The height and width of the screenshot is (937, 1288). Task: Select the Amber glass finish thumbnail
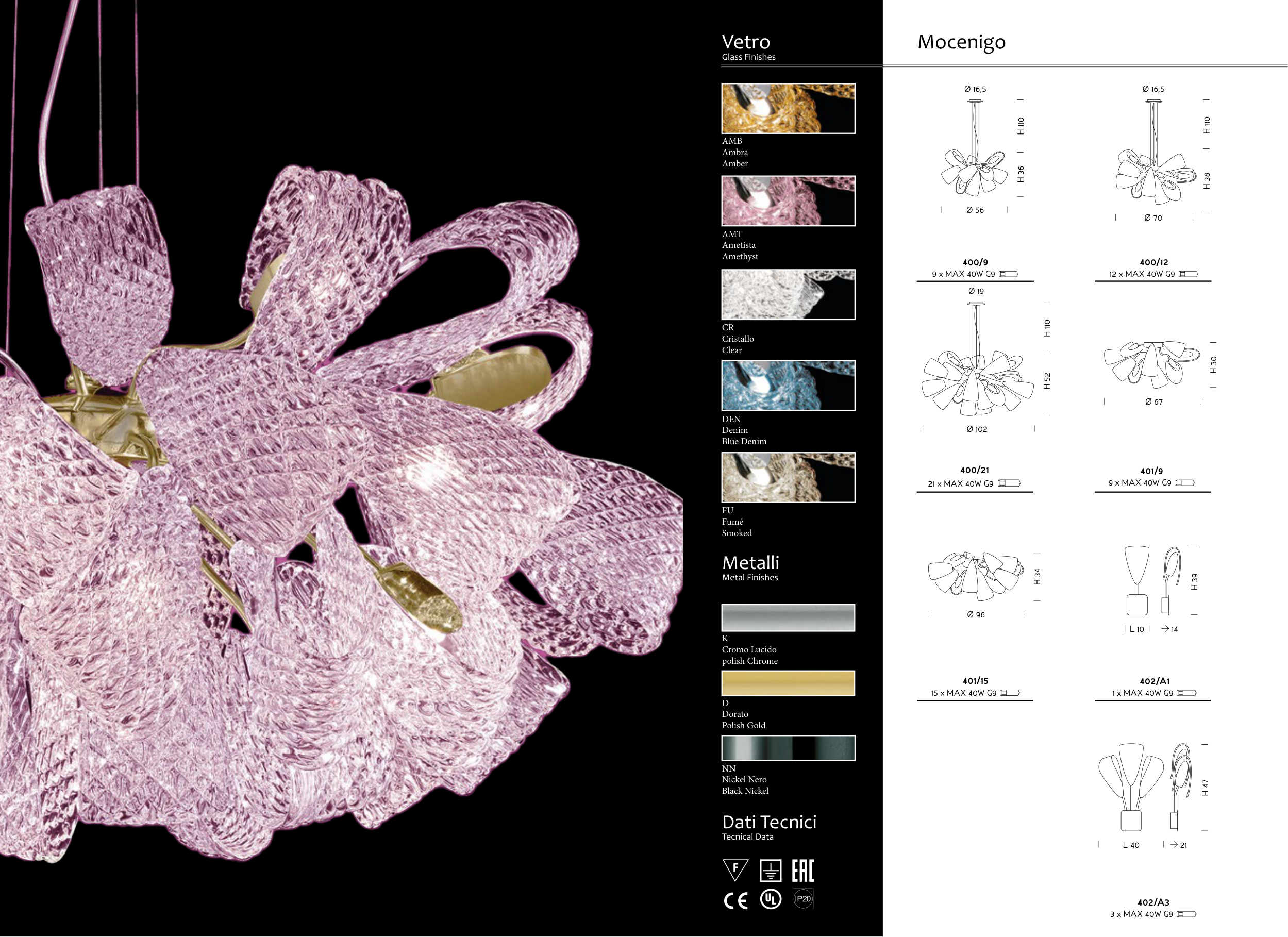(x=788, y=108)
